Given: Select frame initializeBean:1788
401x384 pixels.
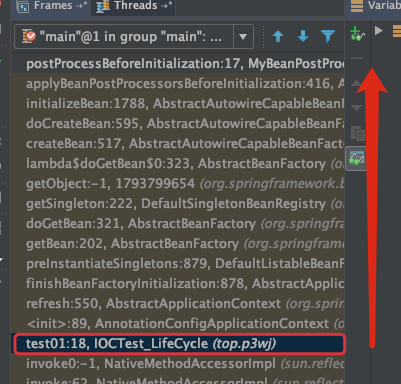Looking at the screenshot, I should tap(178, 103).
